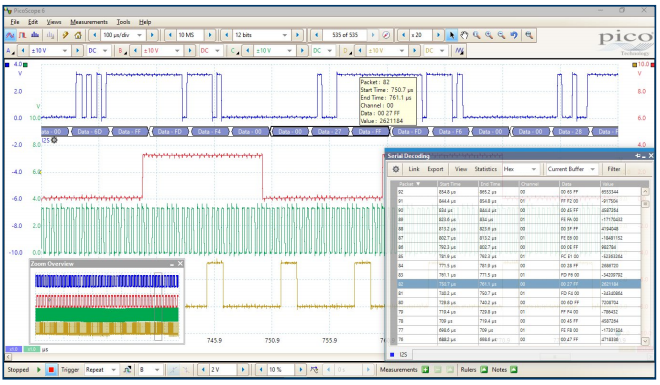Open the timebase 100 µs/div dropdown
This screenshot has width=660, height=385.
click(x=139, y=35)
